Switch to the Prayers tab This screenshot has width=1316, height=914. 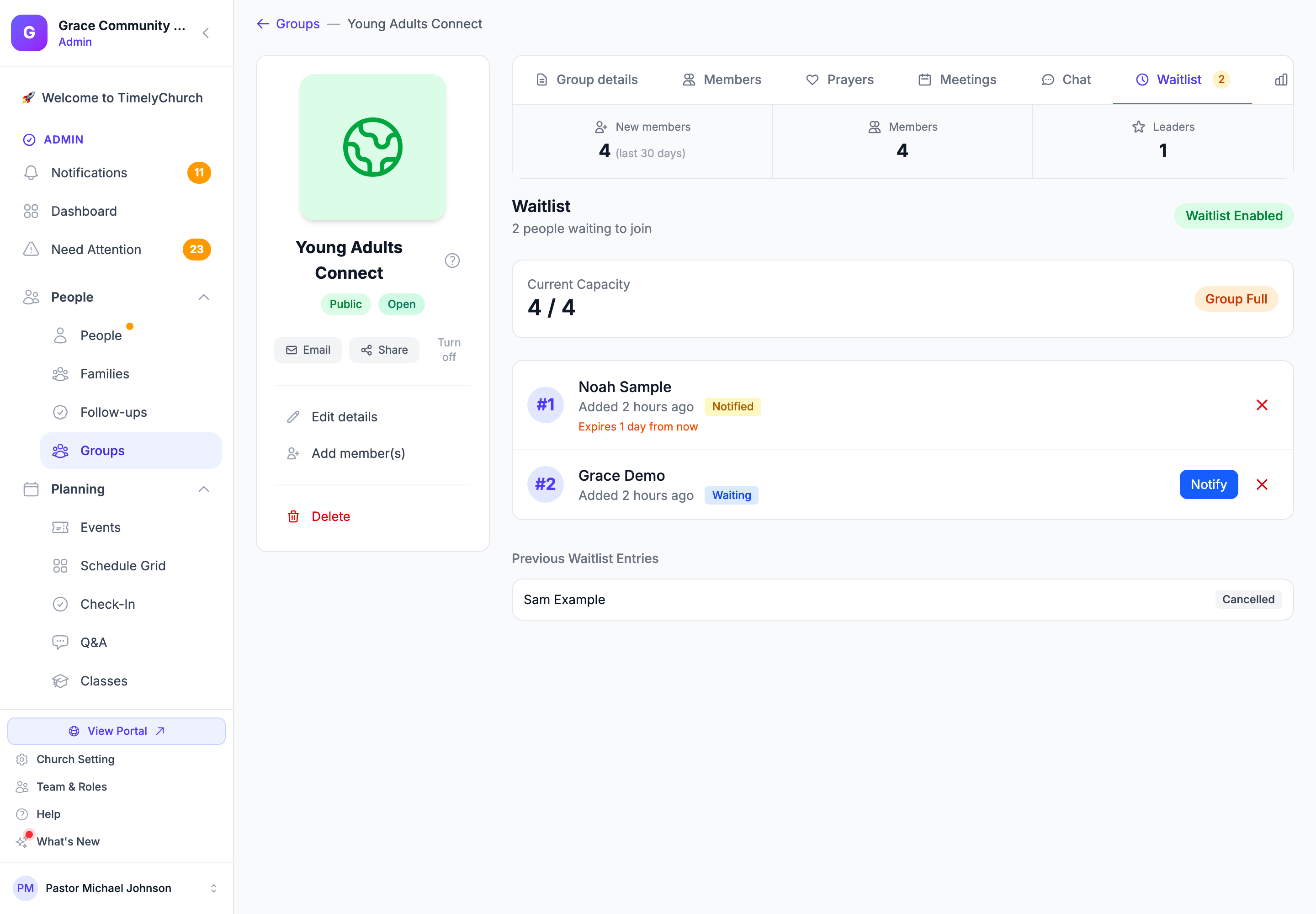[x=839, y=80]
